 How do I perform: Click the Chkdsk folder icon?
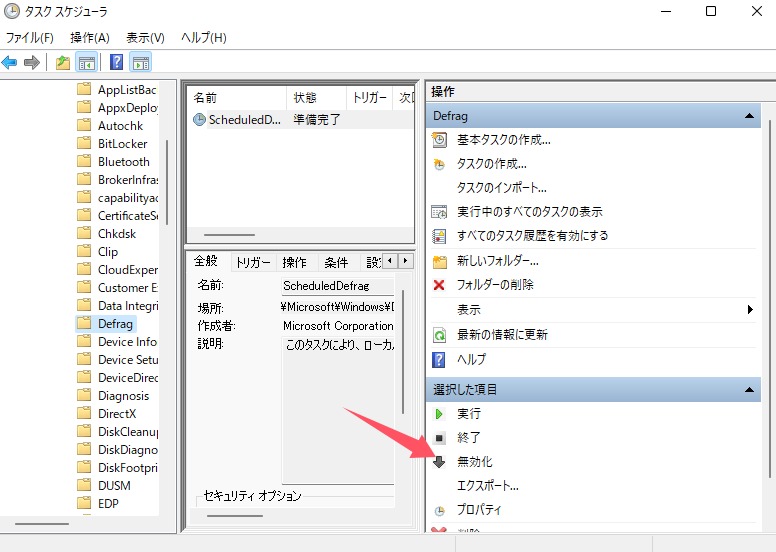[x=84, y=233]
